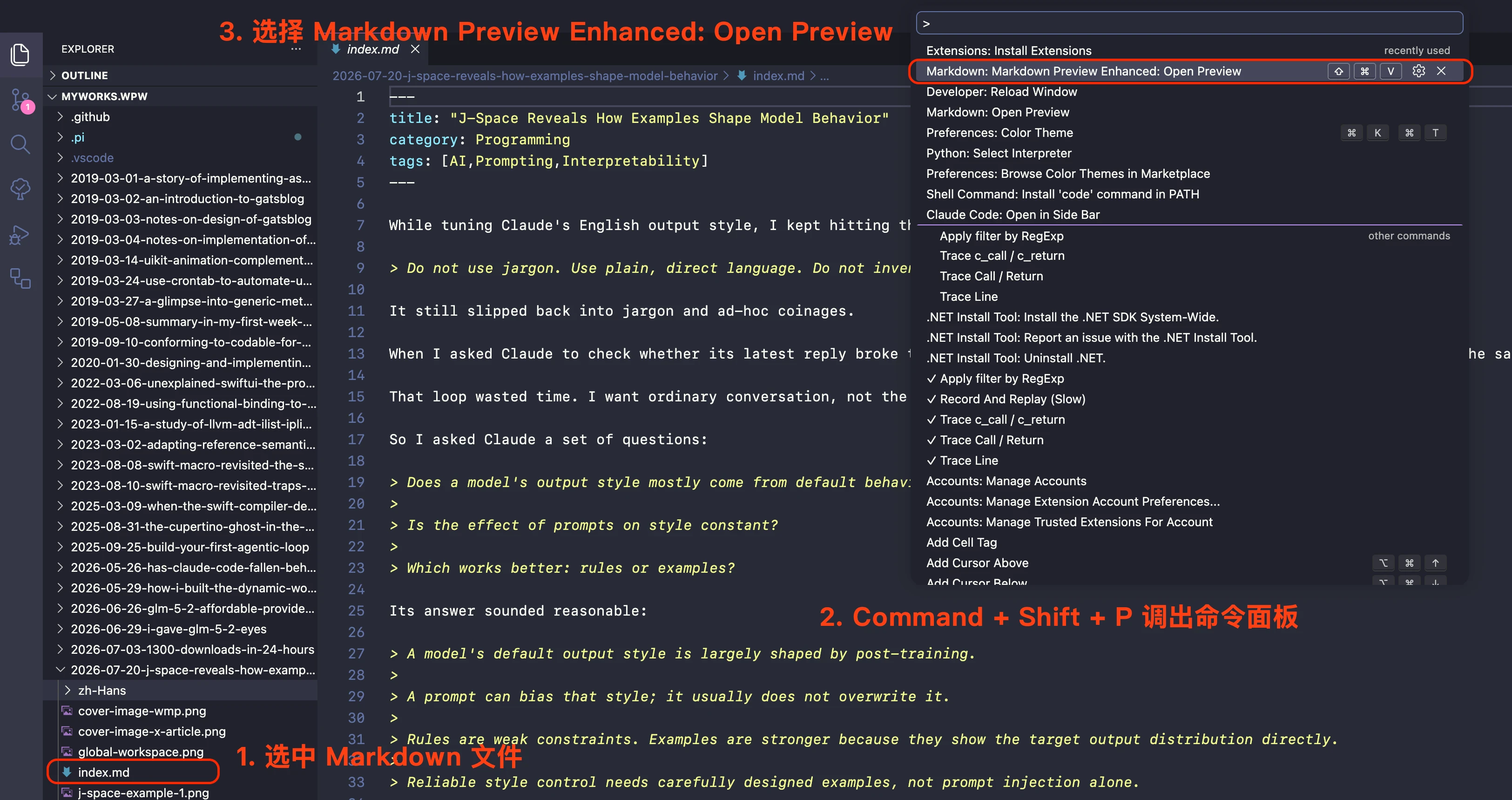
Task: Open the Search view icon
Action: [20, 144]
